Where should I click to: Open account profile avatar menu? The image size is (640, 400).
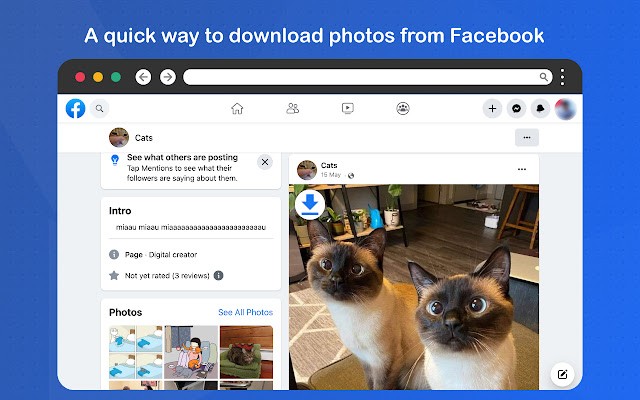[x=565, y=109]
